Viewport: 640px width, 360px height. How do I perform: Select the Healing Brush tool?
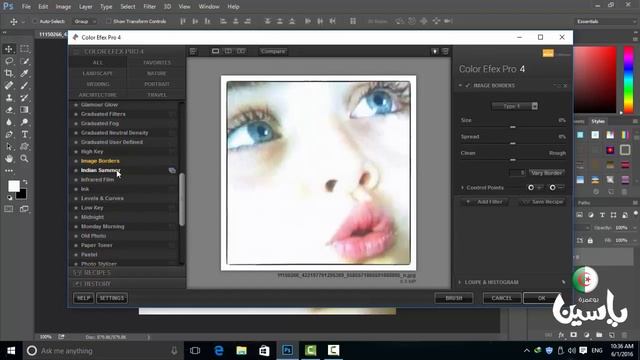[x=9, y=86]
